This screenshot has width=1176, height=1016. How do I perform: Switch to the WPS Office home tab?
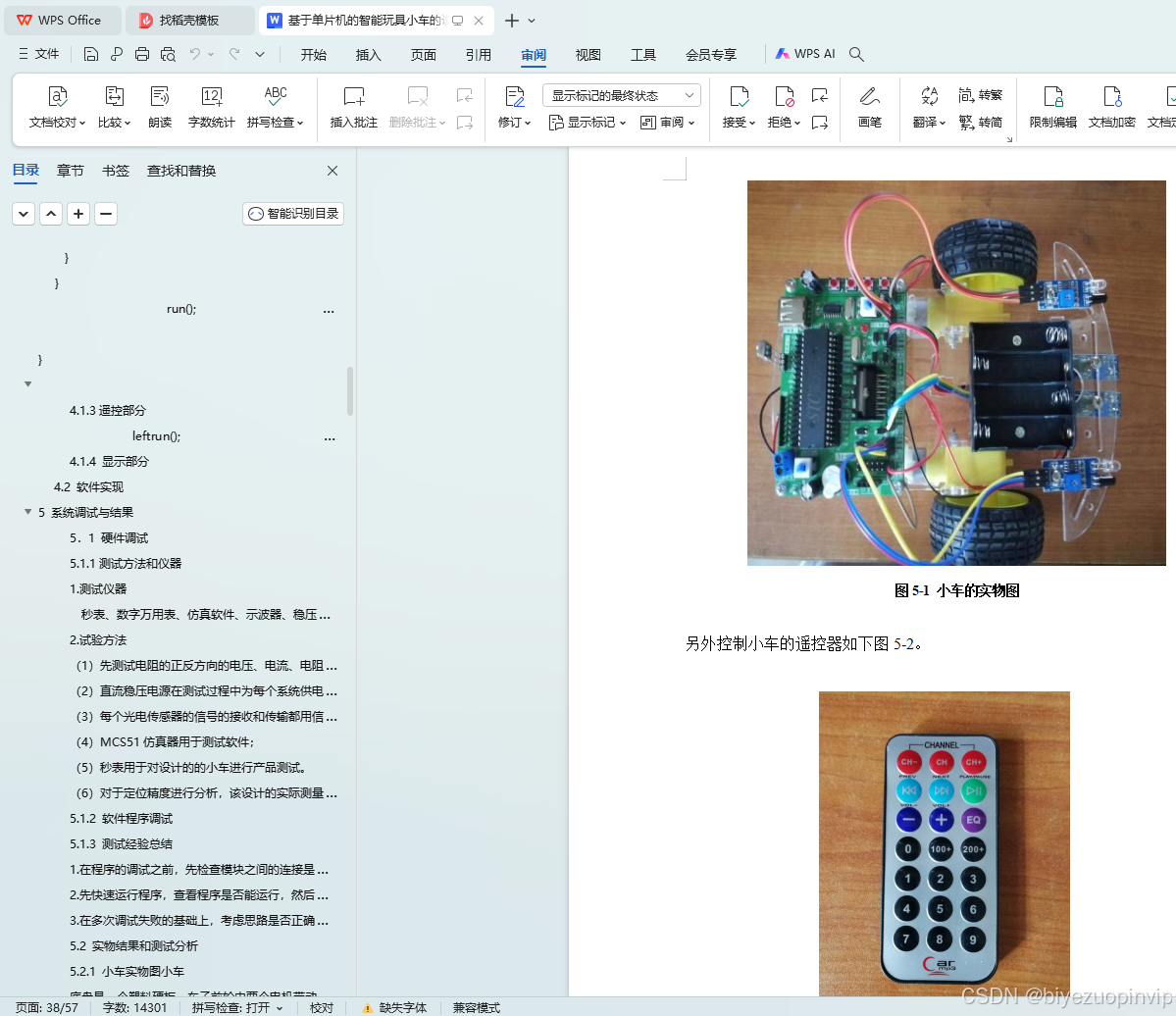(x=62, y=21)
